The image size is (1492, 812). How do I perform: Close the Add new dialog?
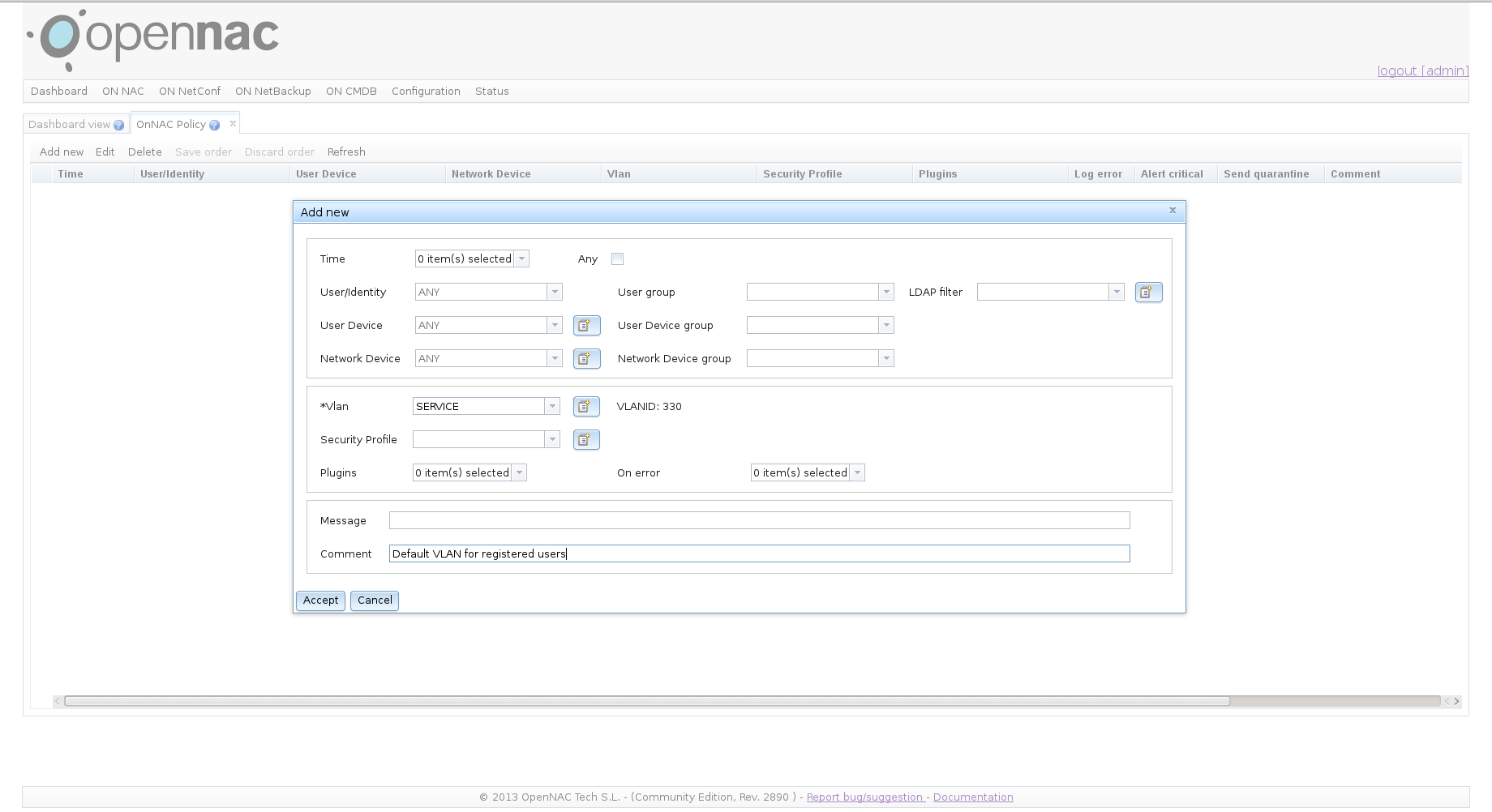click(x=1172, y=211)
